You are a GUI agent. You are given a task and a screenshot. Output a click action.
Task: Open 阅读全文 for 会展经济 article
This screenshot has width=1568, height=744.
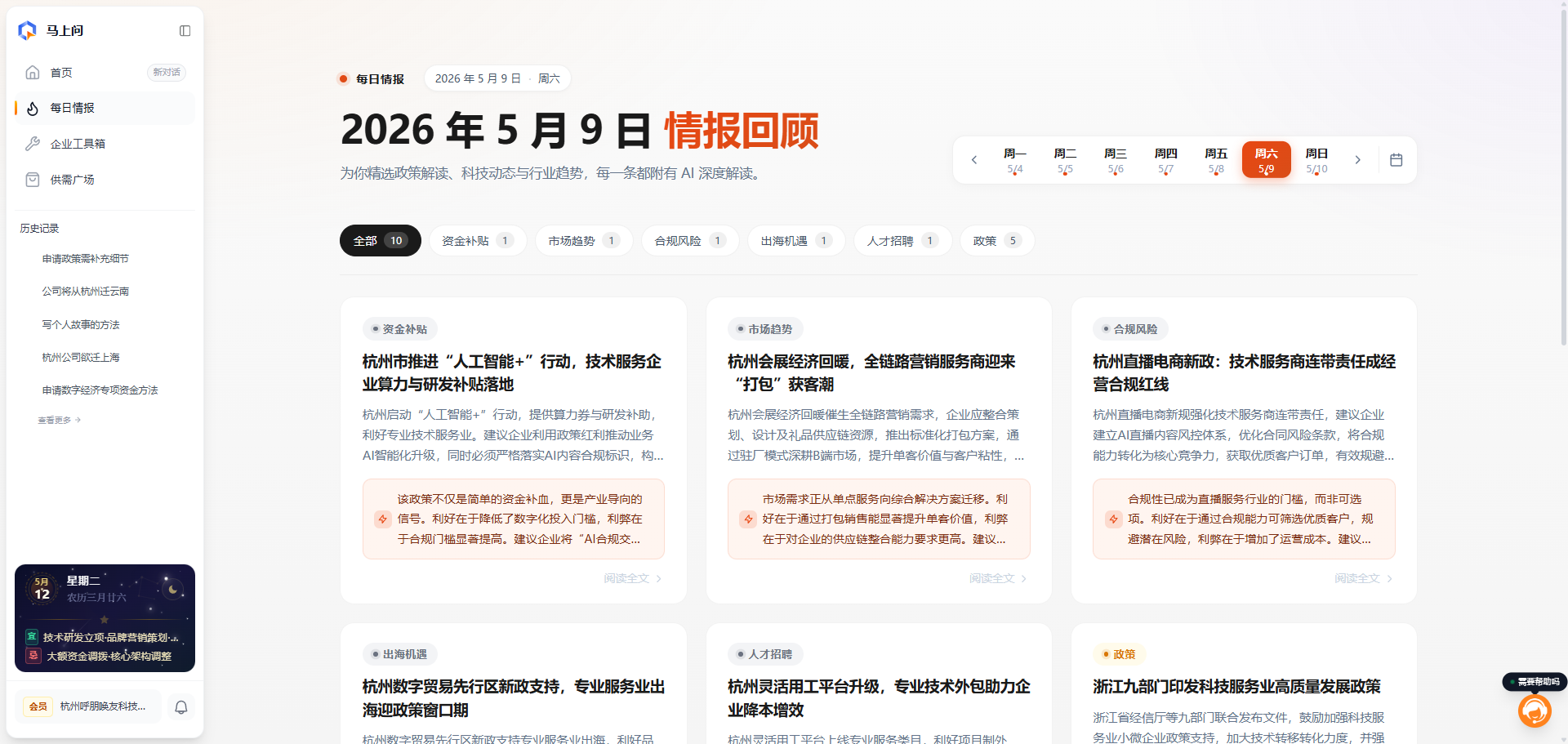pos(998,578)
